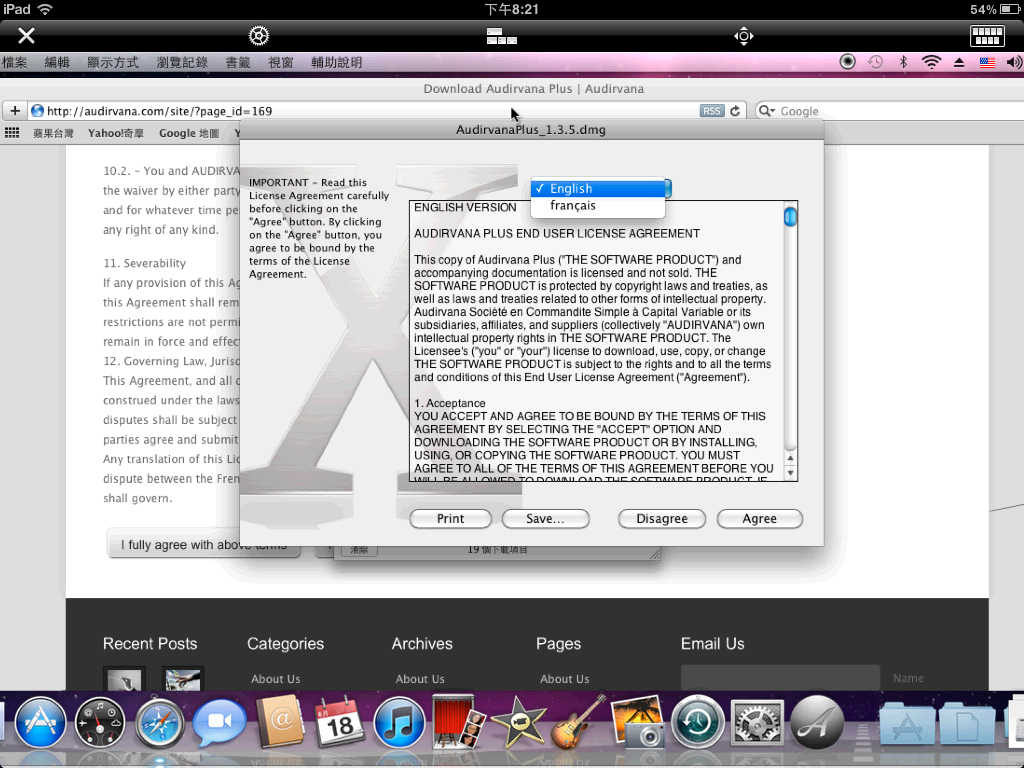Open the Documents folder stack in Dock
1024x768 pixels.
point(967,724)
